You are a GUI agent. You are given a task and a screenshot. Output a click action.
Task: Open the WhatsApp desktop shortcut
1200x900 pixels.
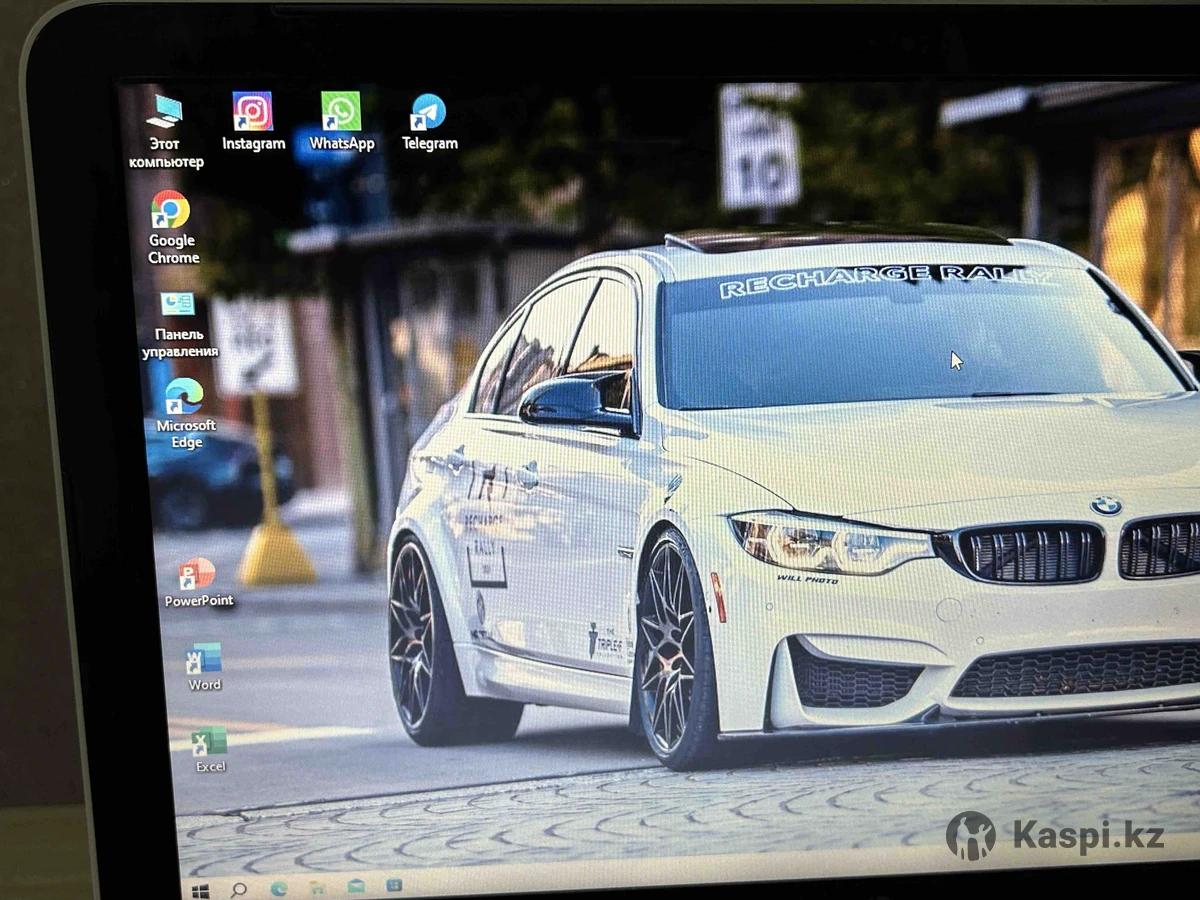click(341, 112)
